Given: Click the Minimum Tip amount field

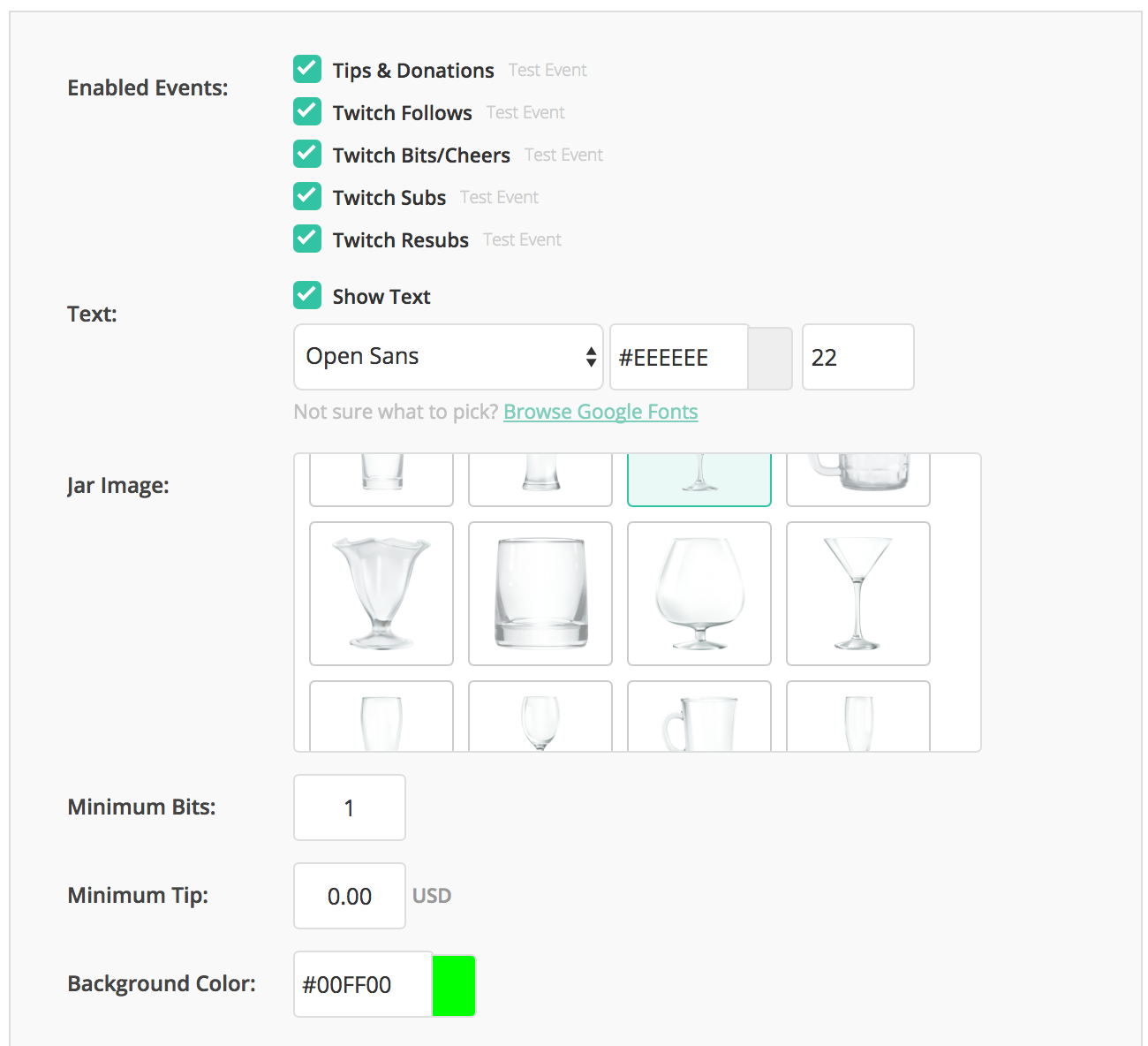Looking at the screenshot, I should tap(350, 896).
